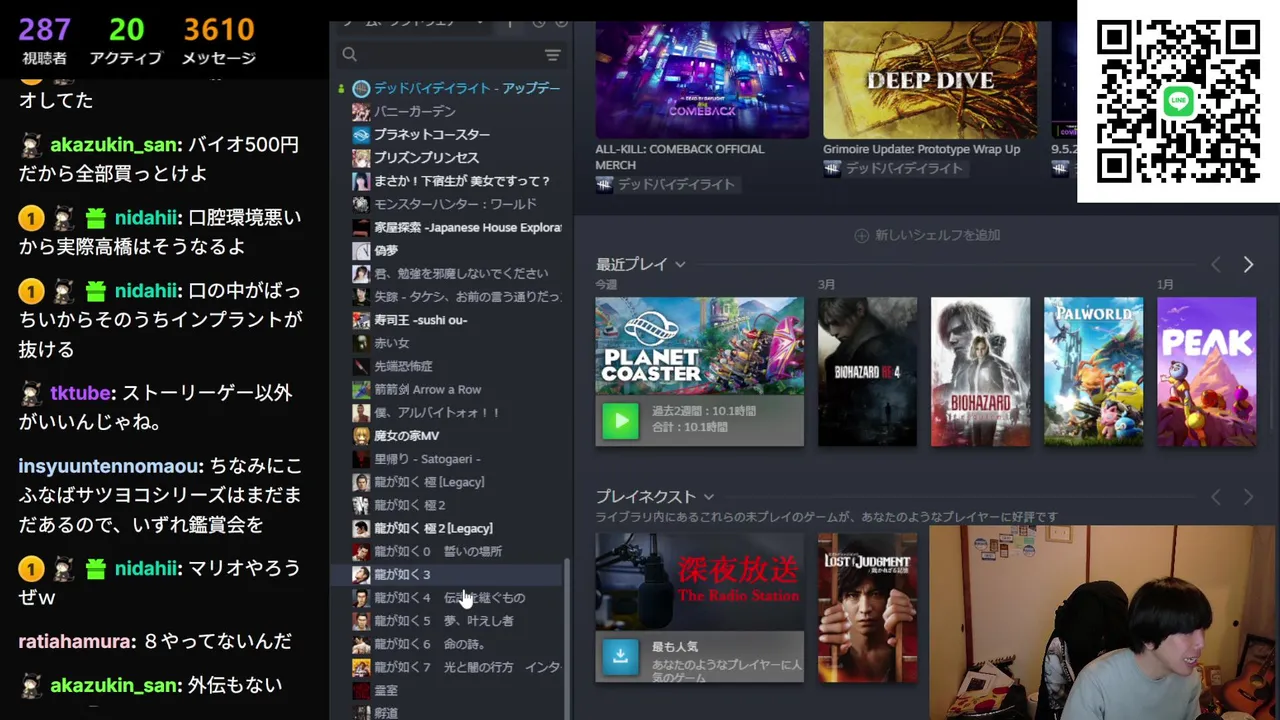Show previous games in プレイネクスト shelf
This screenshot has height=720, width=1280.
[x=1216, y=496]
